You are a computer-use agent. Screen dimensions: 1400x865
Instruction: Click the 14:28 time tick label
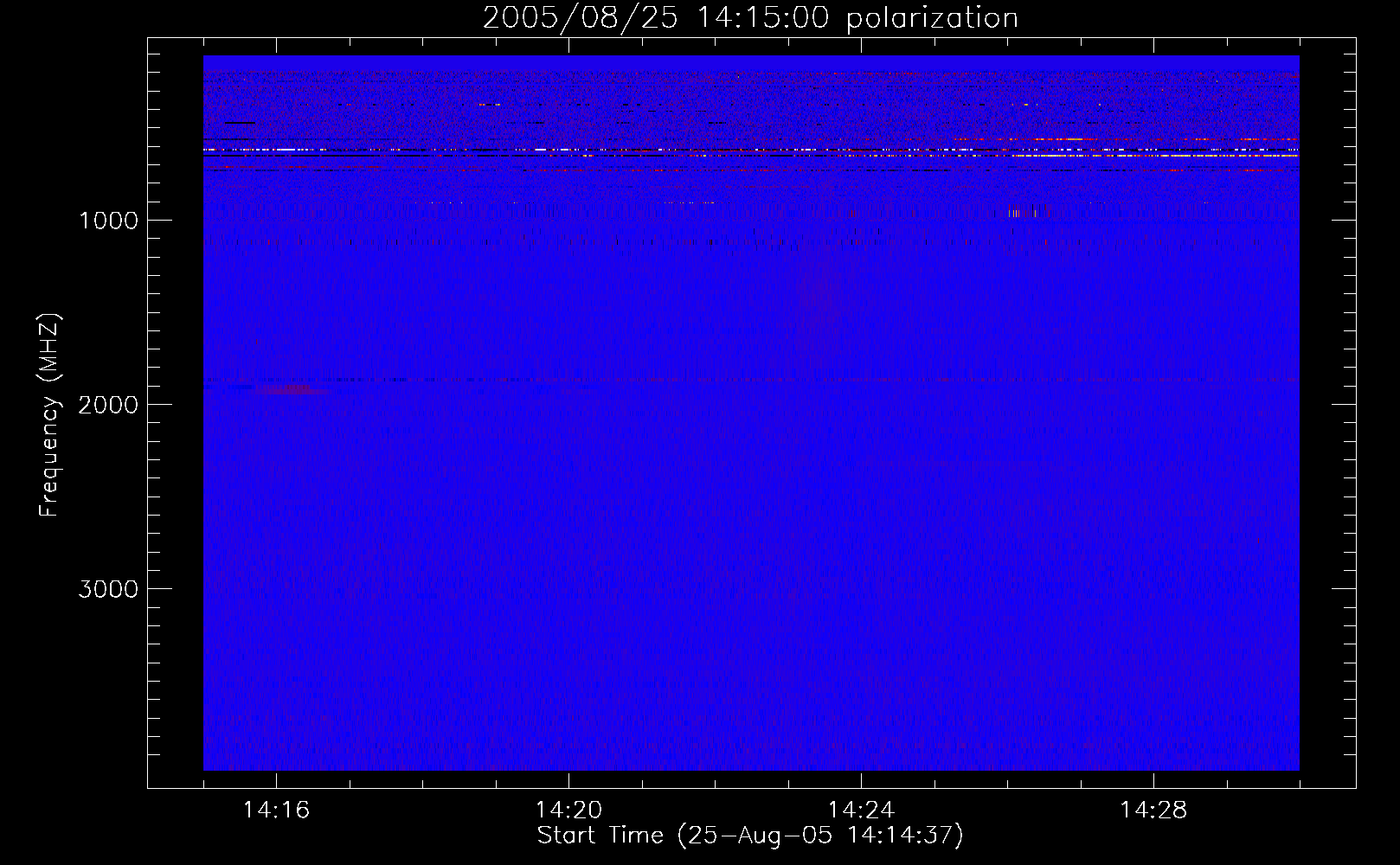[x=1153, y=811]
